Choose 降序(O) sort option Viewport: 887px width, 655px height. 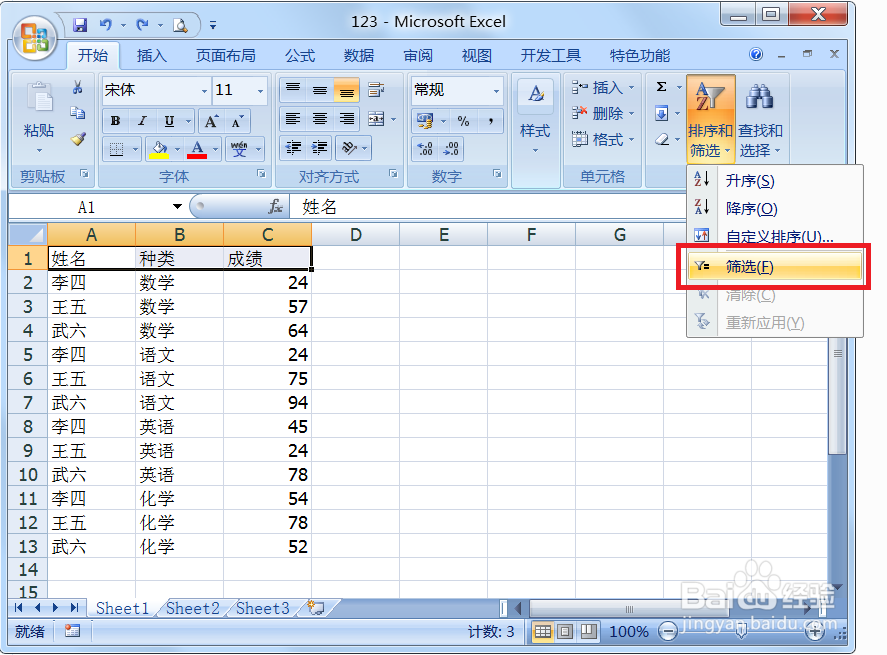pyautogui.click(x=774, y=209)
